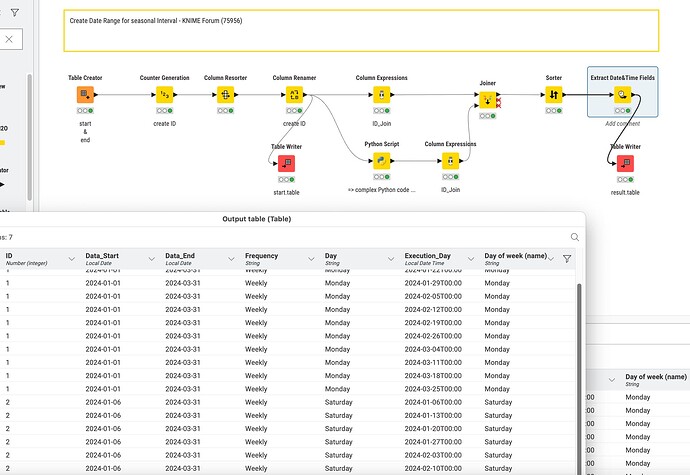The height and width of the screenshot is (475, 690).
Task: Click cell 2024-01-29T00:00 in Execution_Day
Action: (433, 283)
